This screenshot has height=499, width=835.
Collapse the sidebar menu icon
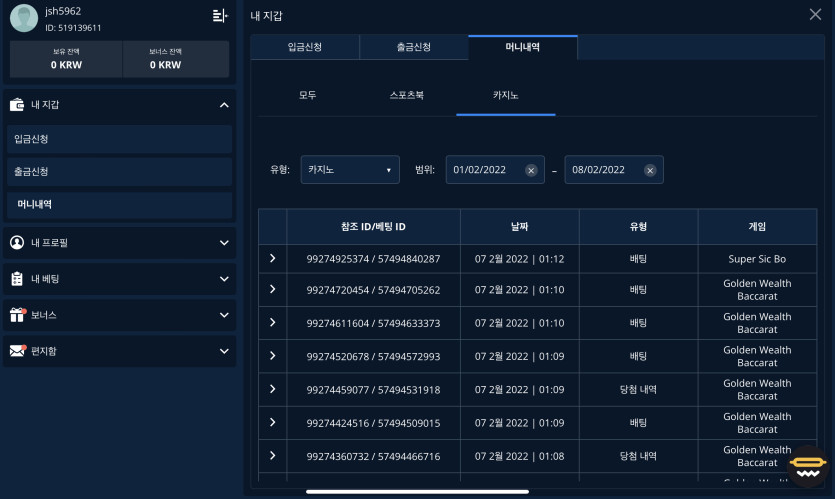click(x=220, y=16)
